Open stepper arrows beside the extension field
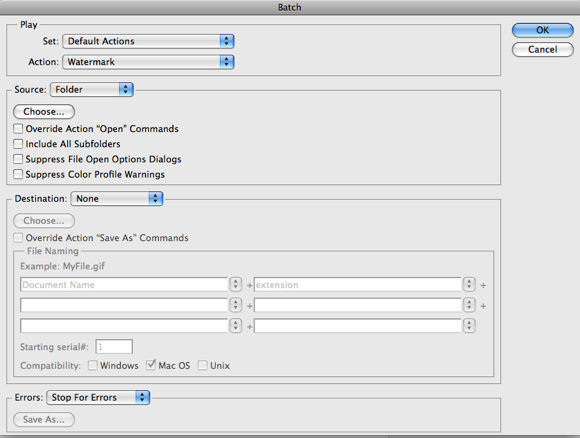The height and width of the screenshot is (438, 580). click(469, 284)
